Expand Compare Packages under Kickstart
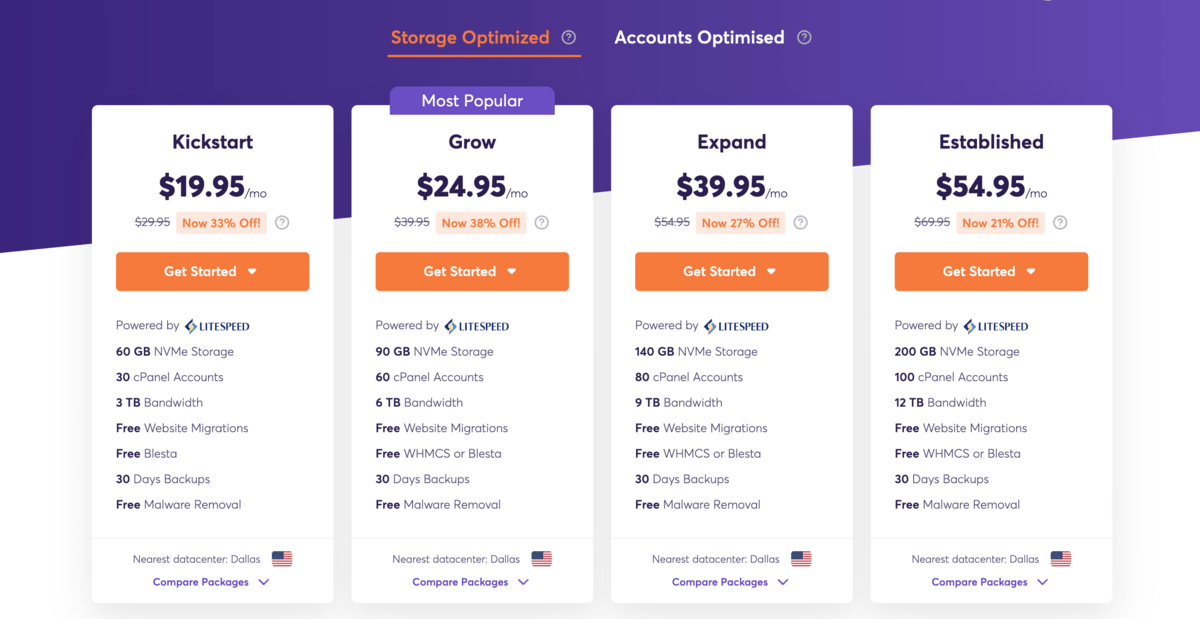The width and height of the screenshot is (1200, 619). pos(211,581)
